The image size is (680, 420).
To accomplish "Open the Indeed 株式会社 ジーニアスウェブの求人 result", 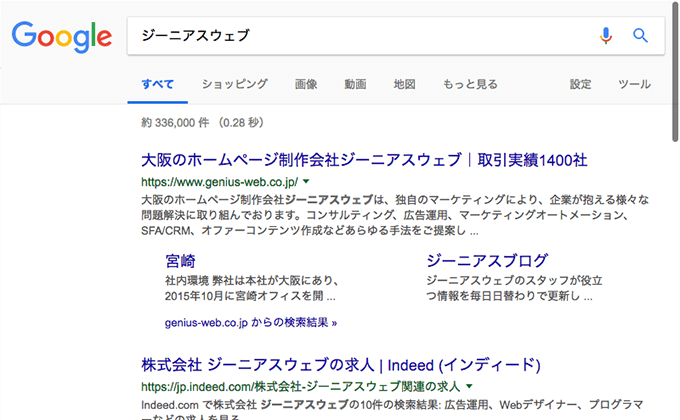I will 341,365.
